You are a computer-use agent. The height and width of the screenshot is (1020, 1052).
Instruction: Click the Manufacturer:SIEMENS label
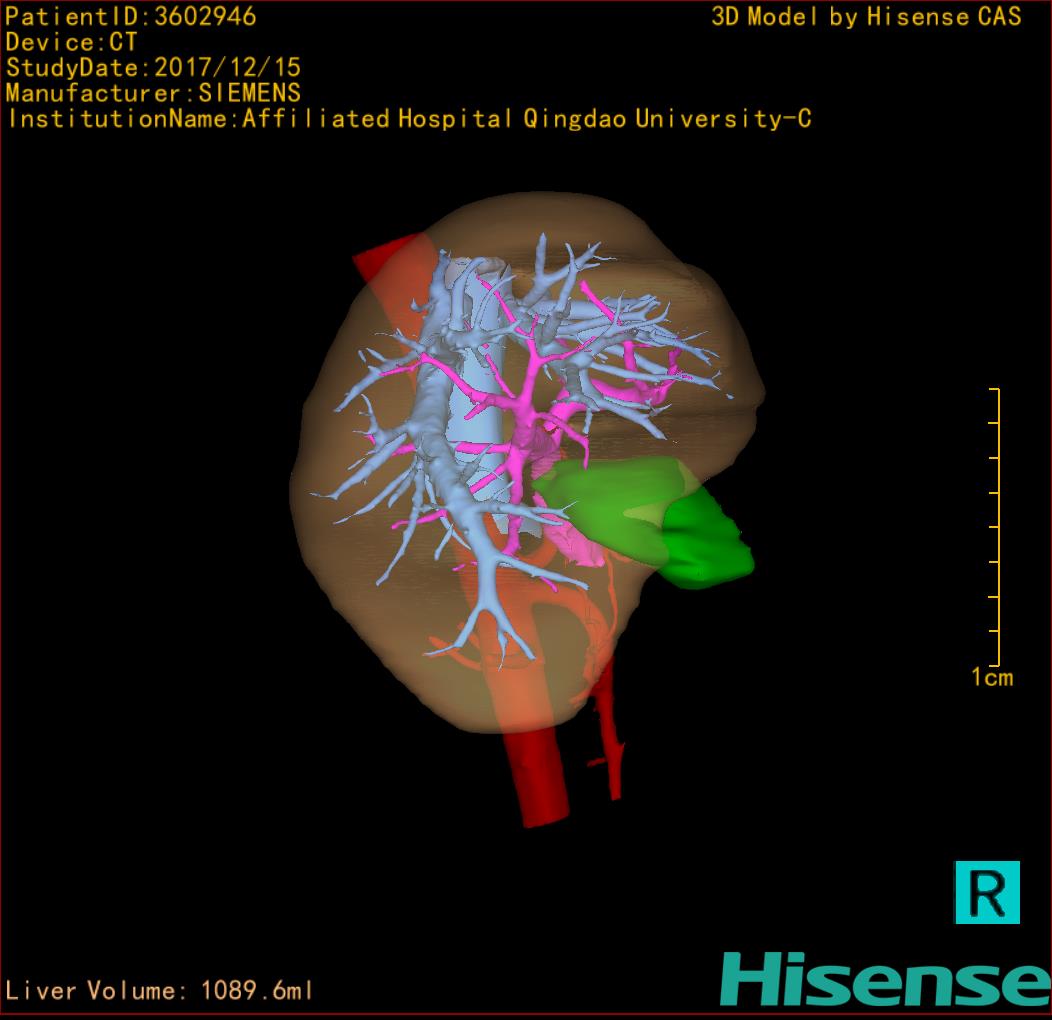(153, 94)
